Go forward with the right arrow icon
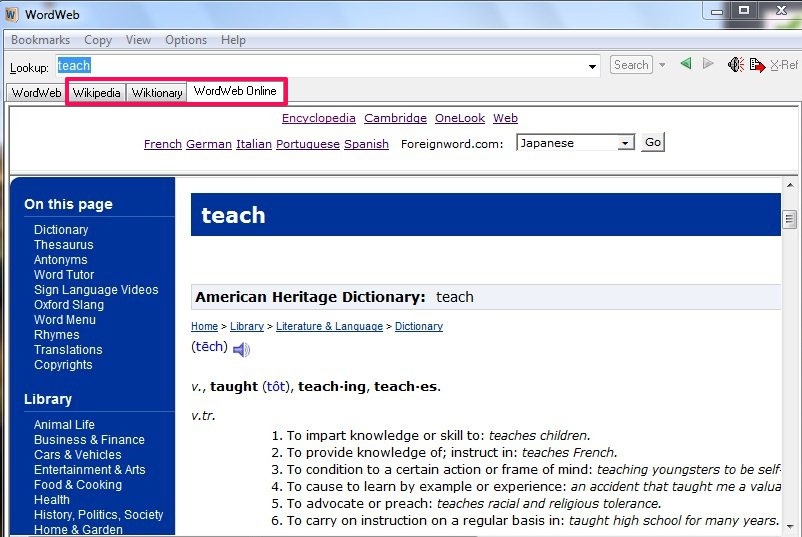This screenshot has width=802, height=537. click(x=708, y=64)
